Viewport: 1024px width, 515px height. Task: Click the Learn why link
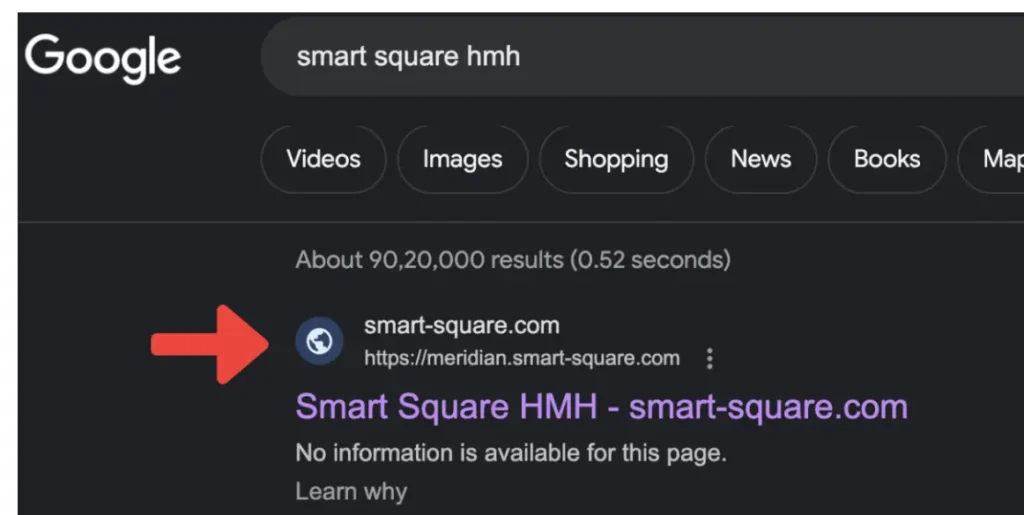tap(351, 492)
